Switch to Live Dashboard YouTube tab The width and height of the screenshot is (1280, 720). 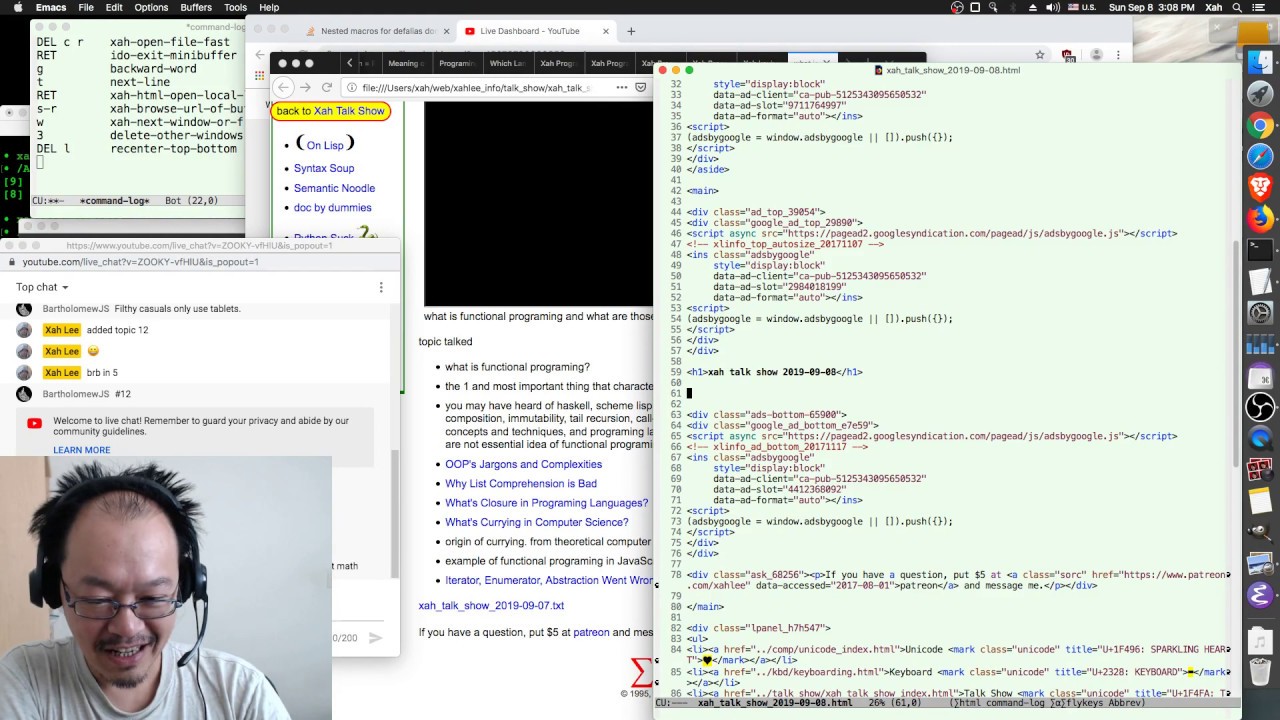(x=538, y=31)
